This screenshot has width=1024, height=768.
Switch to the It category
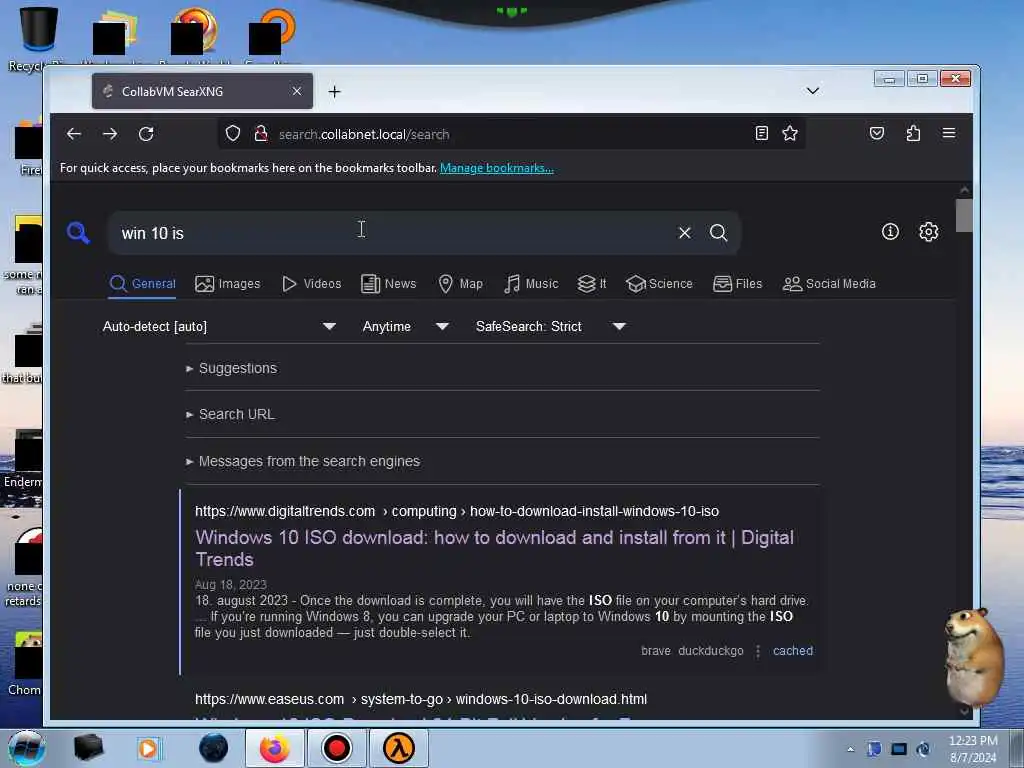coord(592,283)
